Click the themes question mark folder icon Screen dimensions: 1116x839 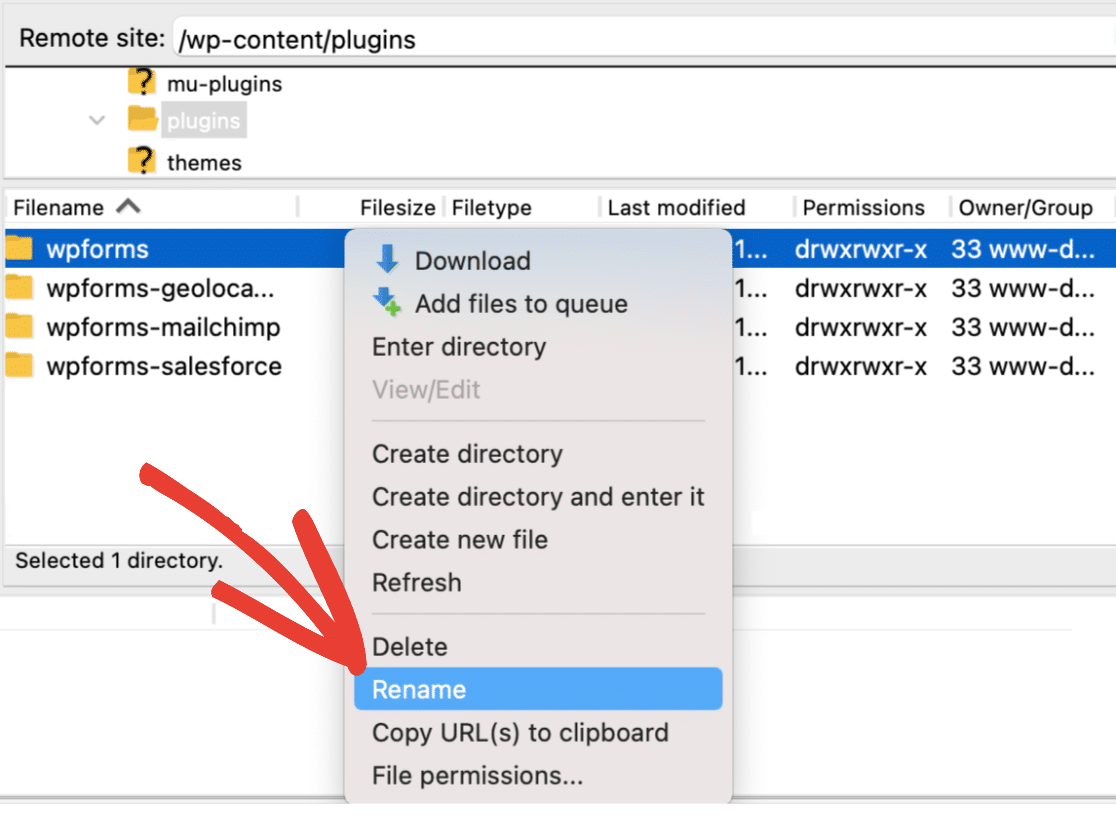(x=143, y=161)
